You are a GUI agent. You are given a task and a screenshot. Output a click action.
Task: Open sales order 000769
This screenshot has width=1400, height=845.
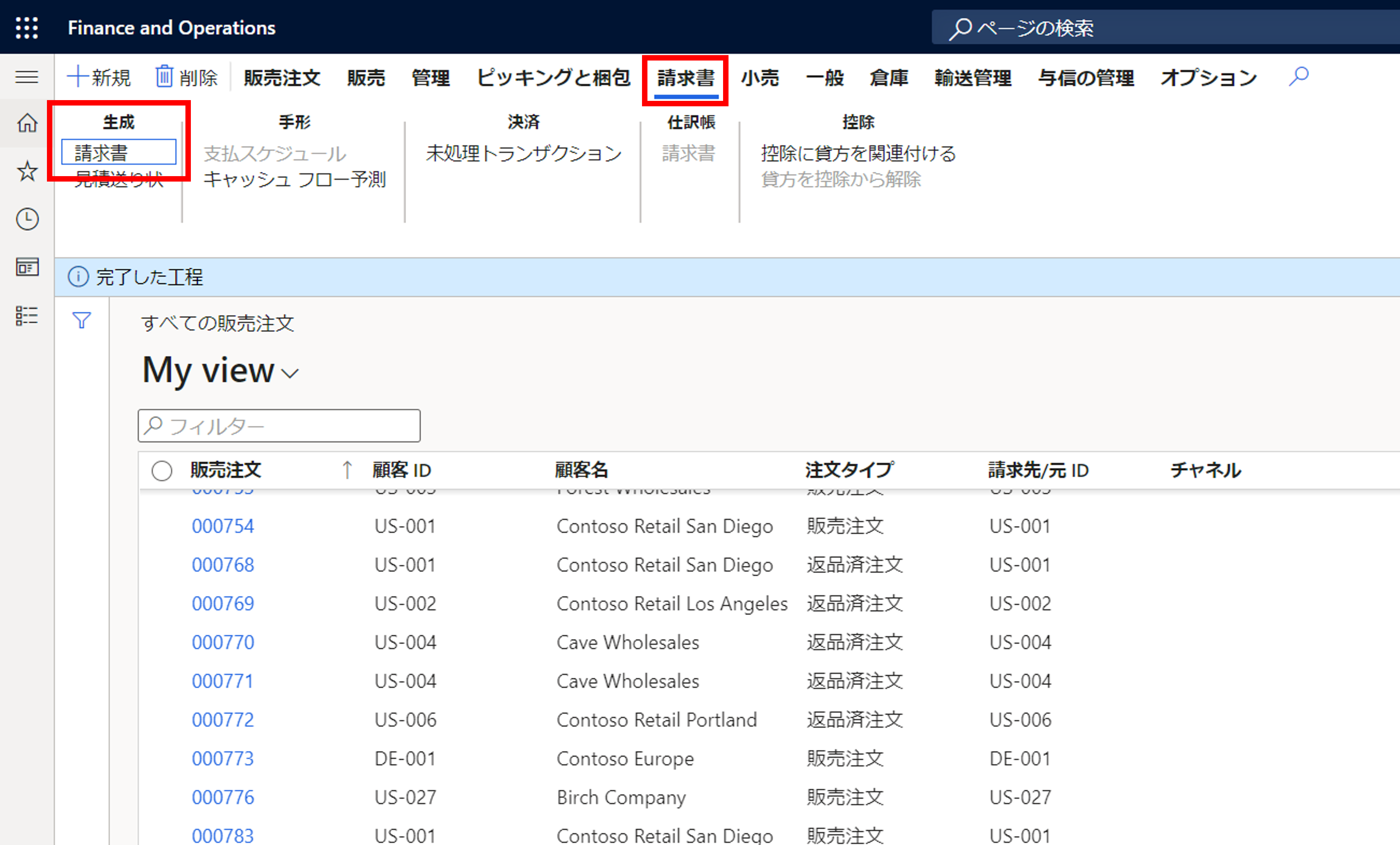tap(223, 604)
